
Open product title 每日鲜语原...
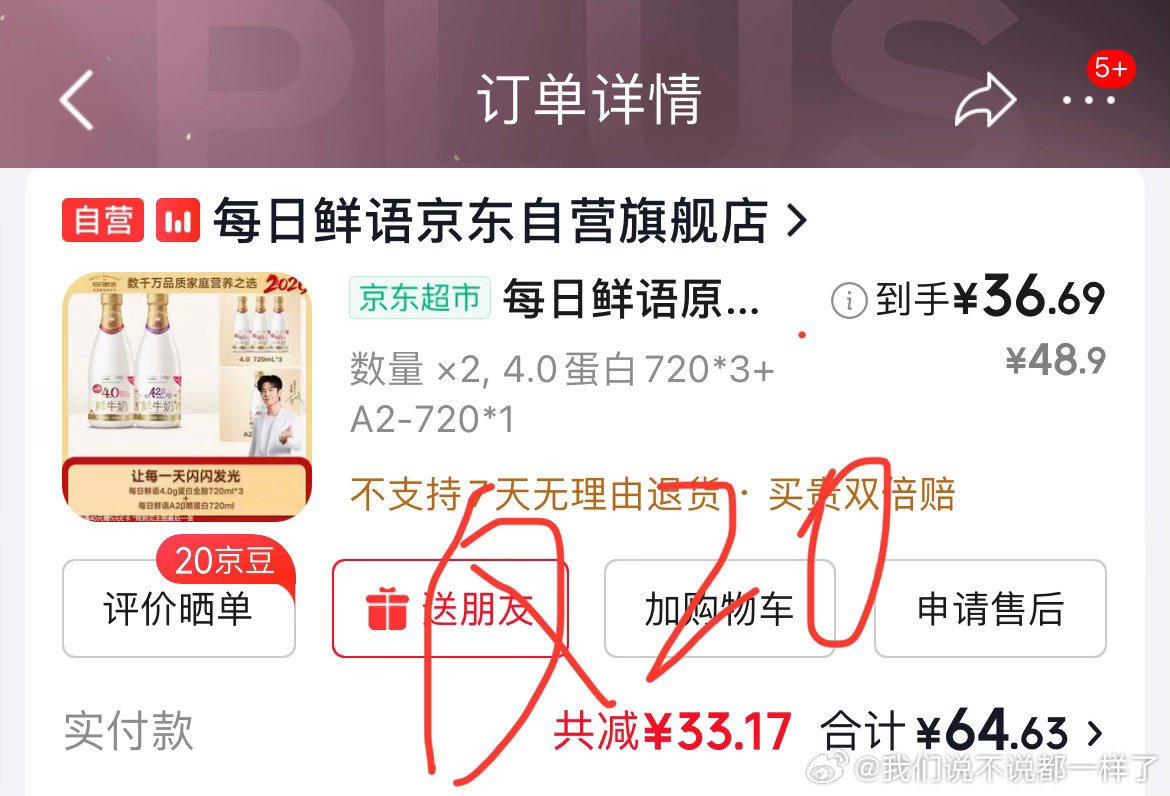coord(631,298)
